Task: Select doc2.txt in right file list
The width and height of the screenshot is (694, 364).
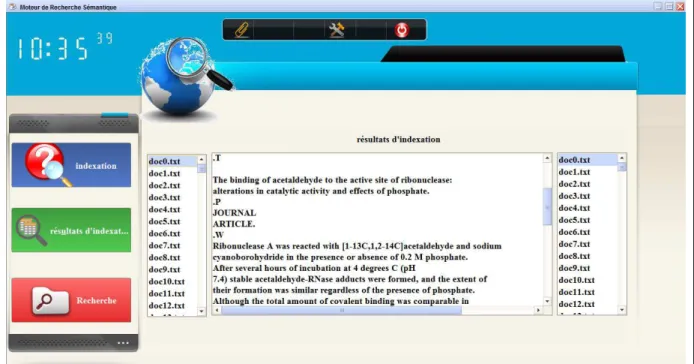Action: click(x=587, y=184)
